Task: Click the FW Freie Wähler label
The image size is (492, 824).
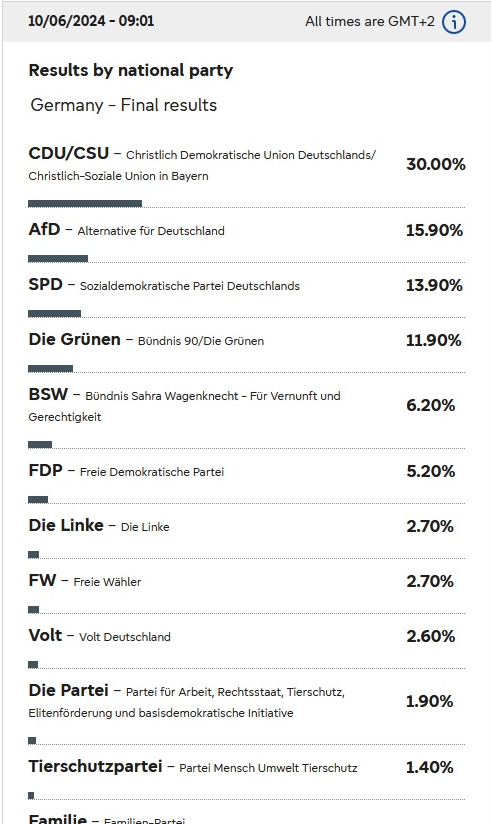Action: point(85,581)
